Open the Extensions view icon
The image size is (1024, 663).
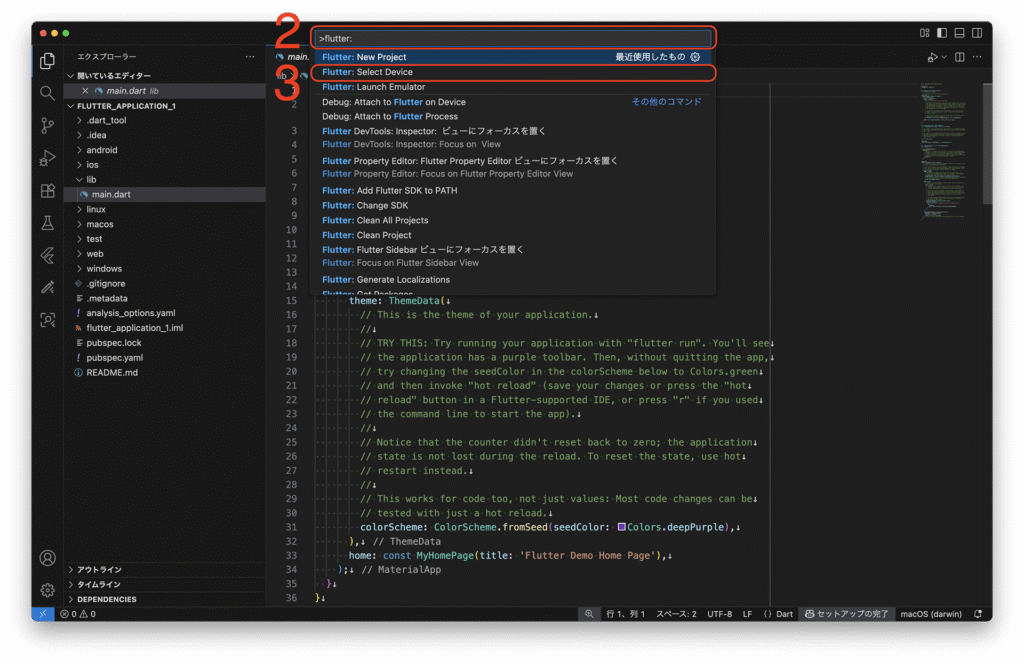(47, 190)
